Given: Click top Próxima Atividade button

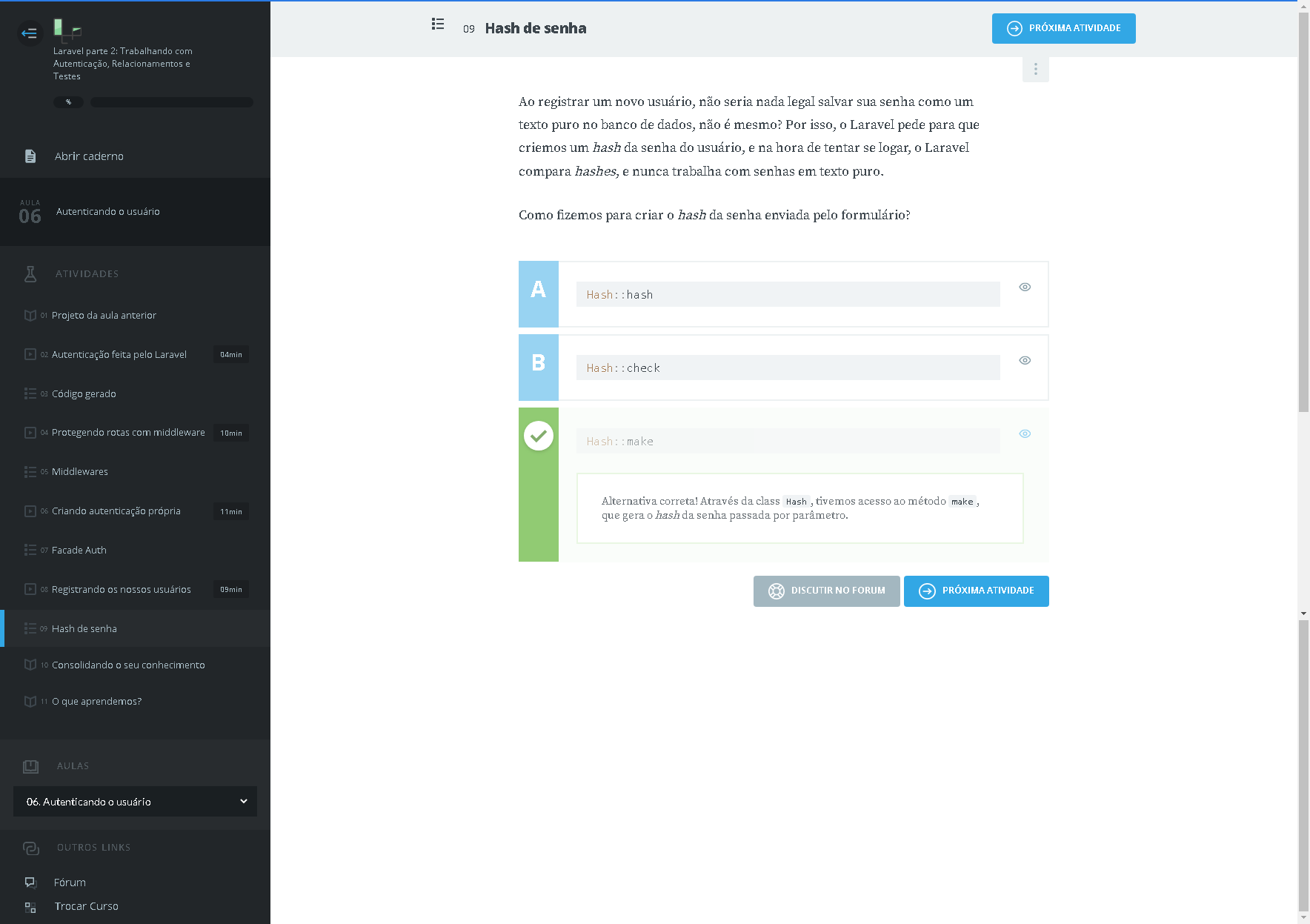Looking at the screenshot, I should point(1063,29).
